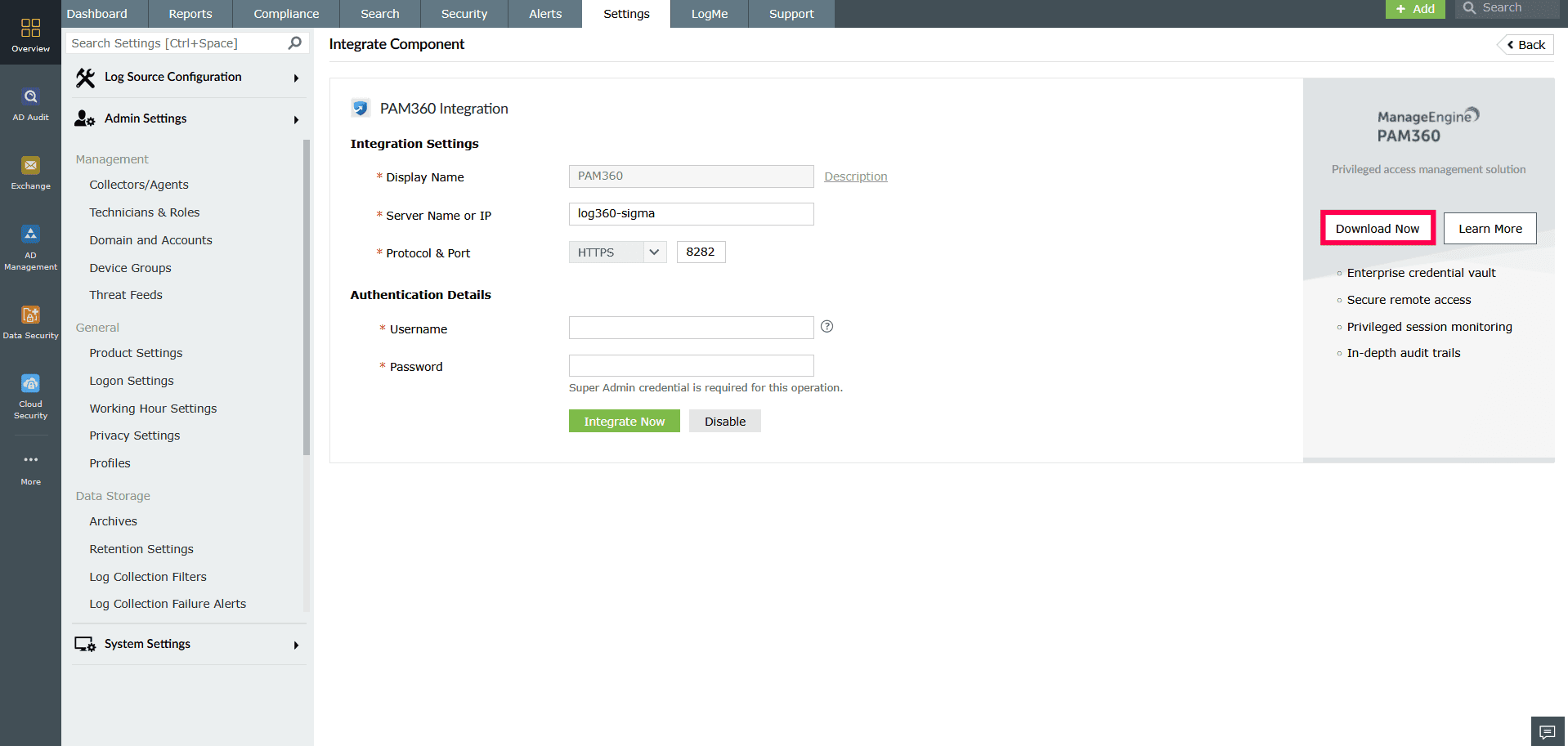Open the Cloud Security module icon
This screenshot has width=1568, height=746.
[30, 383]
